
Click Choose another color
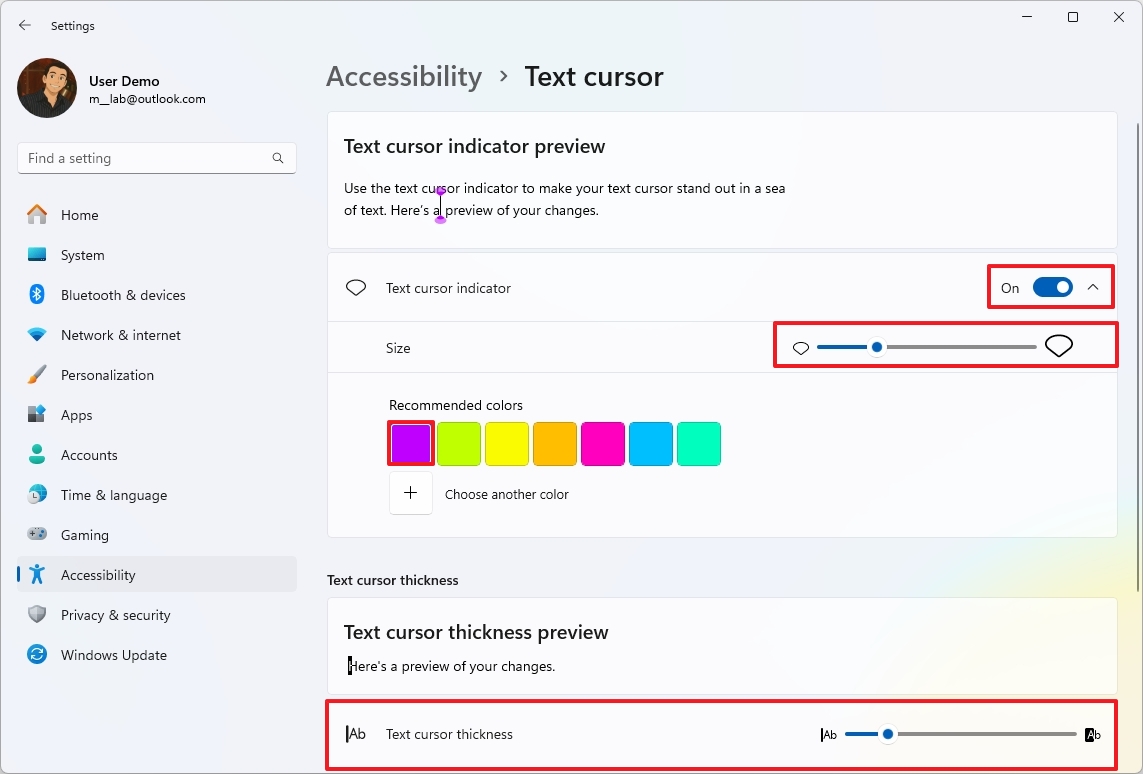tap(507, 493)
